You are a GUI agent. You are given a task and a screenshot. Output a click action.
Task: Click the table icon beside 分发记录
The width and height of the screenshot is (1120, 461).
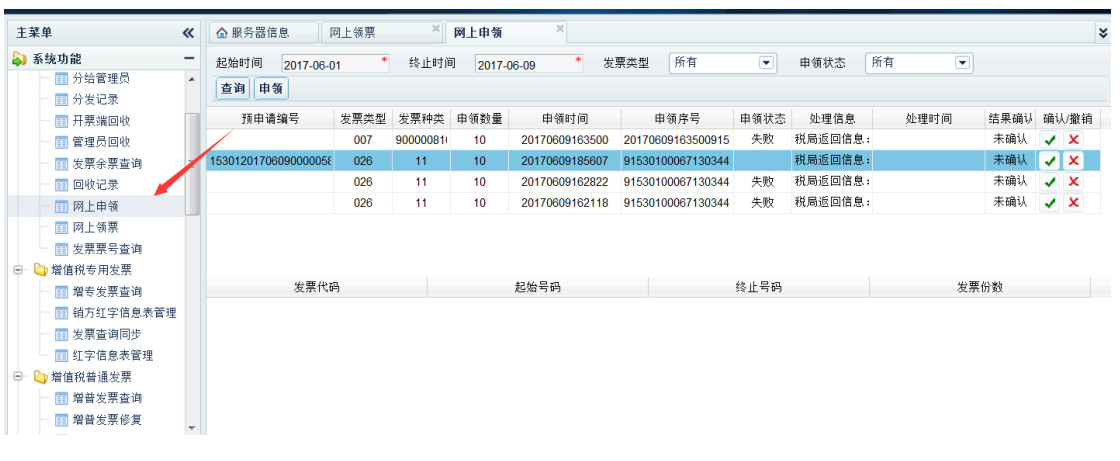click(61, 99)
